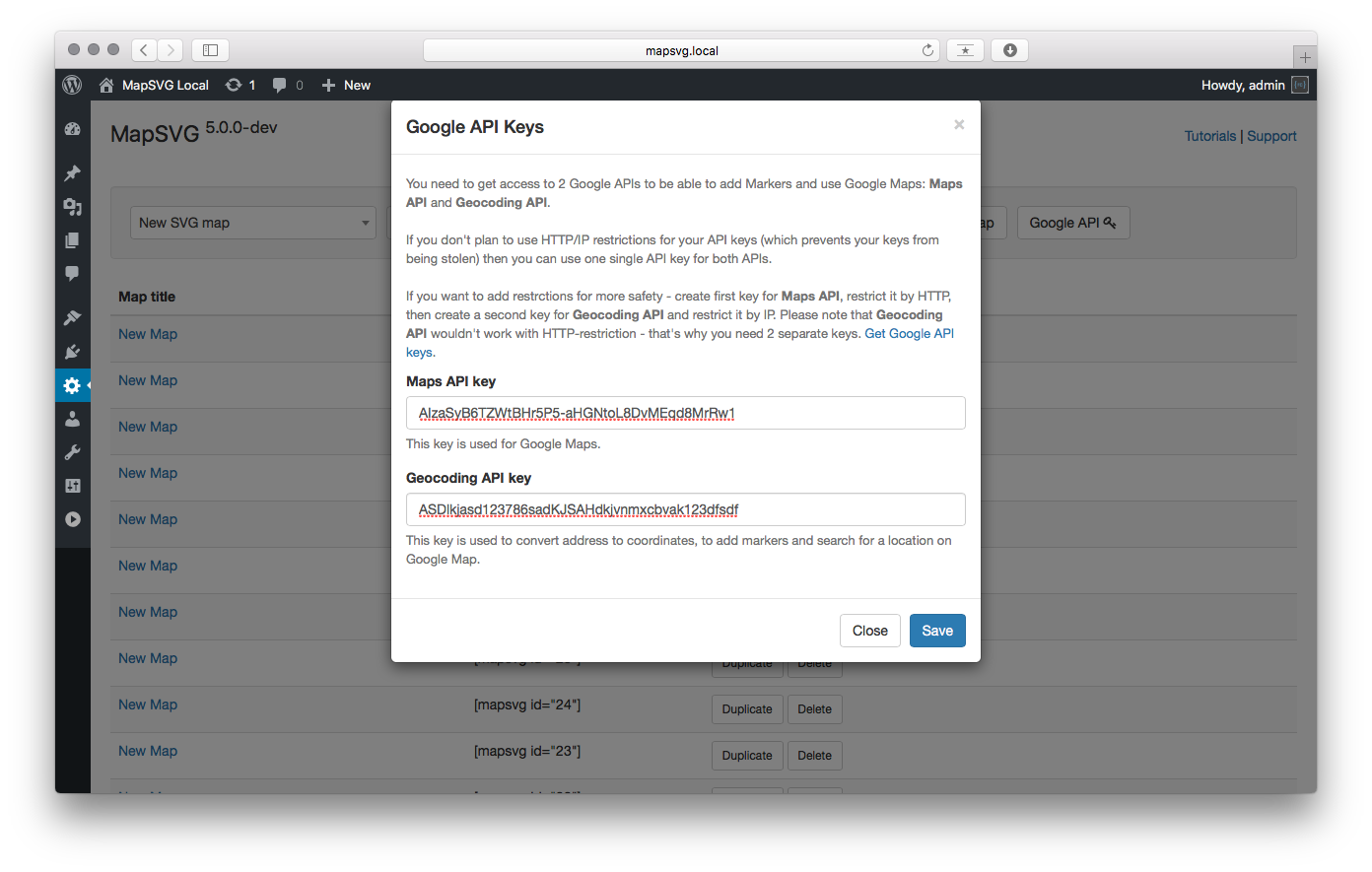Viewport: 1372px width, 872px height.
Task: Open the Tutorials link
Action: (x=1210, y=136)
